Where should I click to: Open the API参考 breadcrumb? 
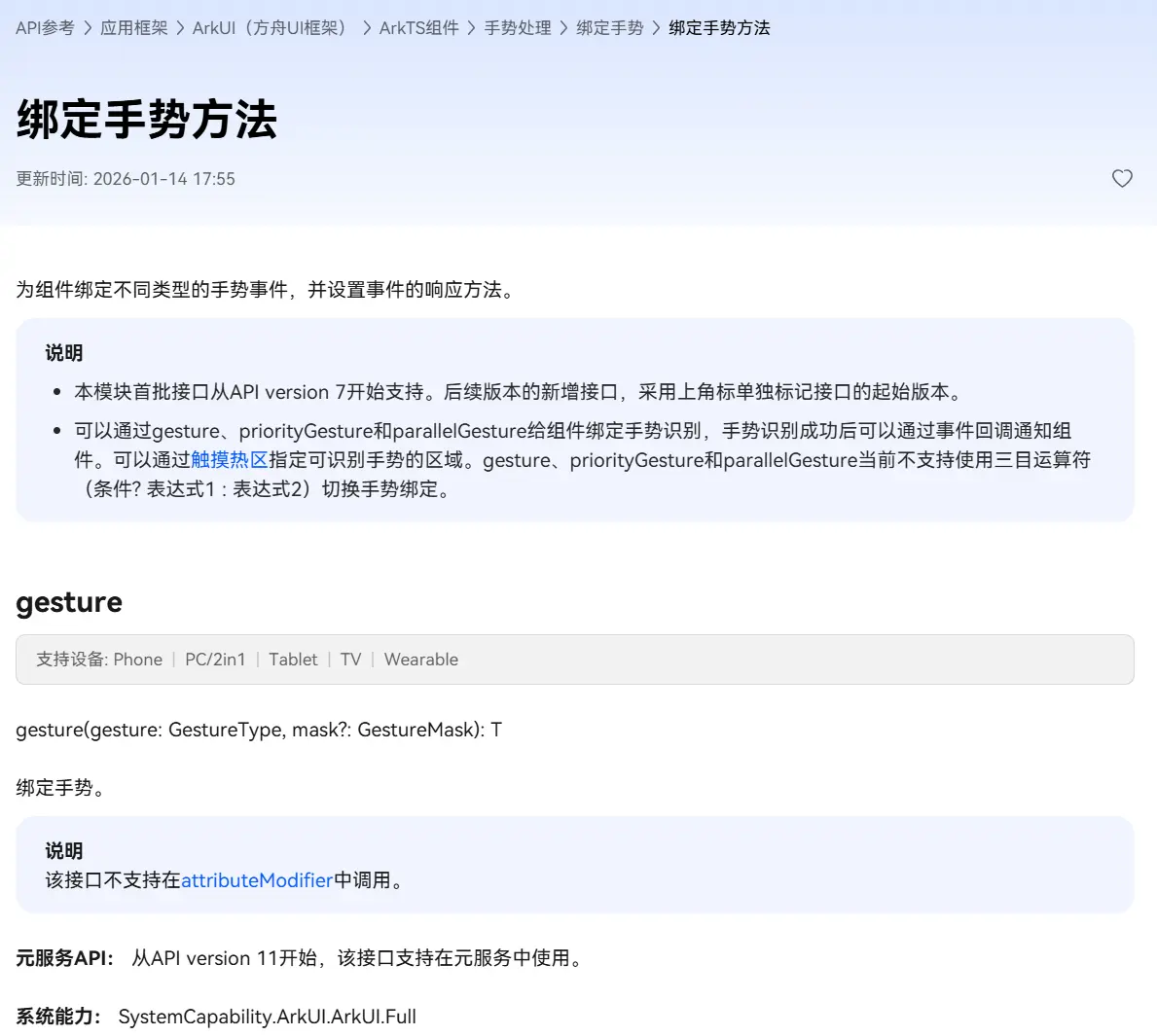[x=45, y=28]
